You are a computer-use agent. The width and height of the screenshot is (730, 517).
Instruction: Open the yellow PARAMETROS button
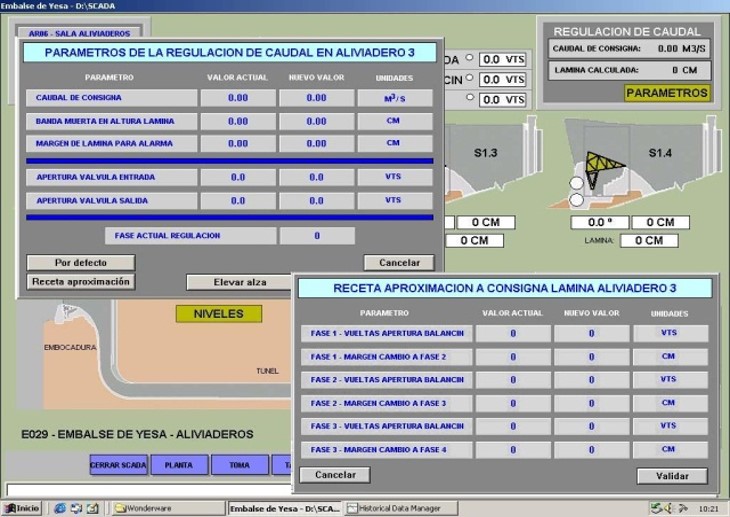(x=667, y=93)
